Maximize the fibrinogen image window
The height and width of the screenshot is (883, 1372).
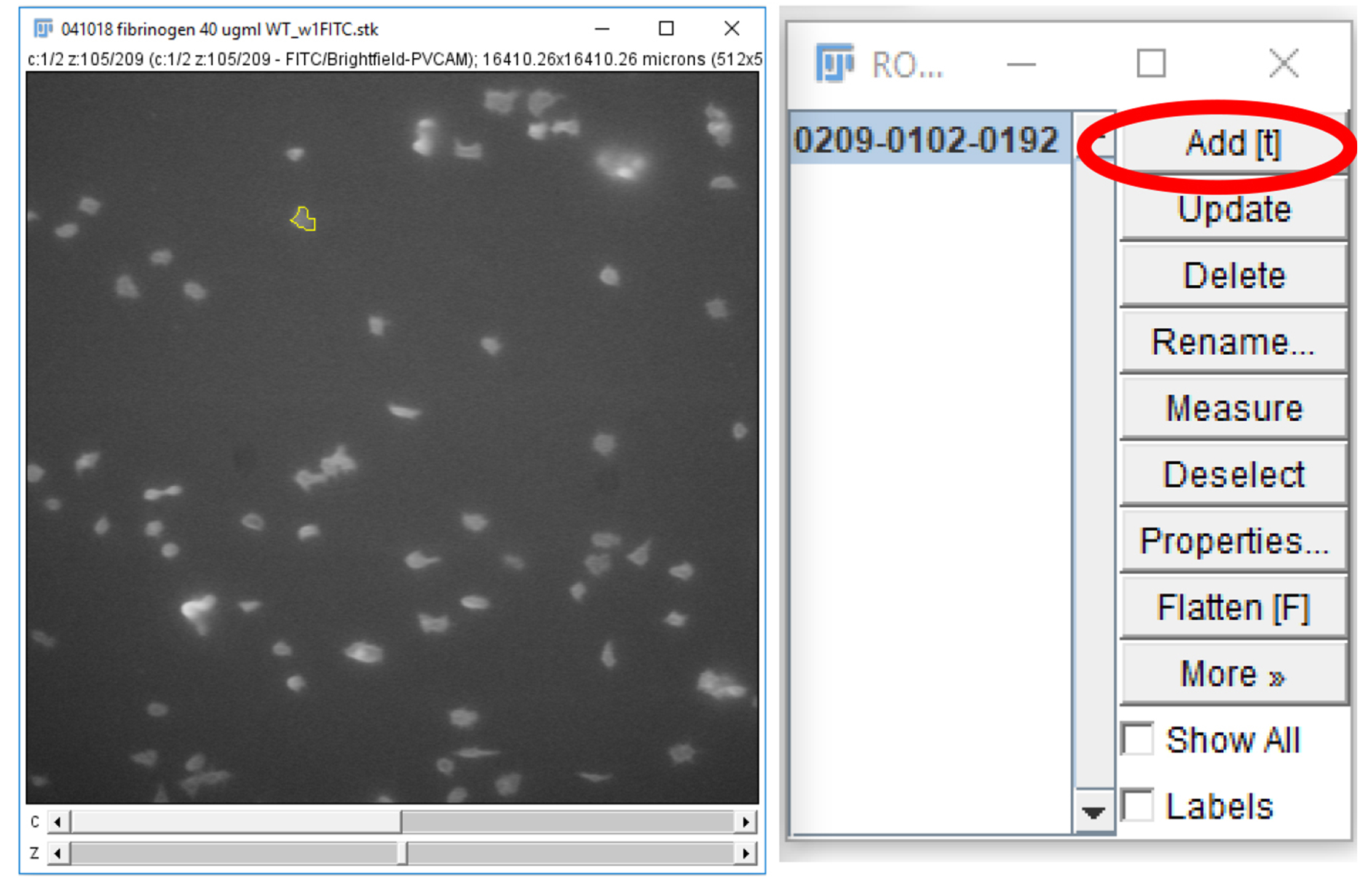[x=666, y=28]
